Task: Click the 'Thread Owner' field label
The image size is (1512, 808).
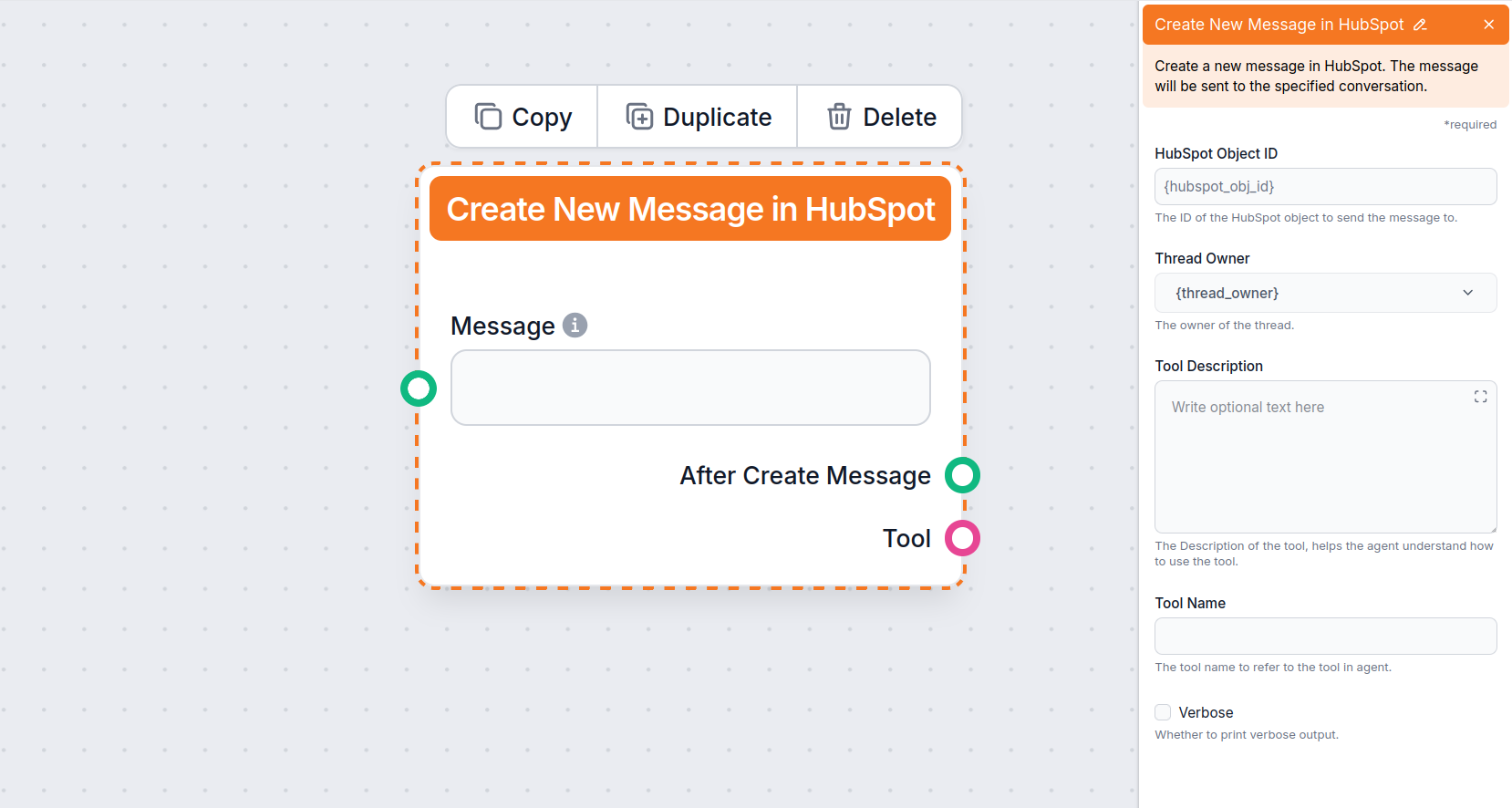Action: click(x=1202, y=258)
